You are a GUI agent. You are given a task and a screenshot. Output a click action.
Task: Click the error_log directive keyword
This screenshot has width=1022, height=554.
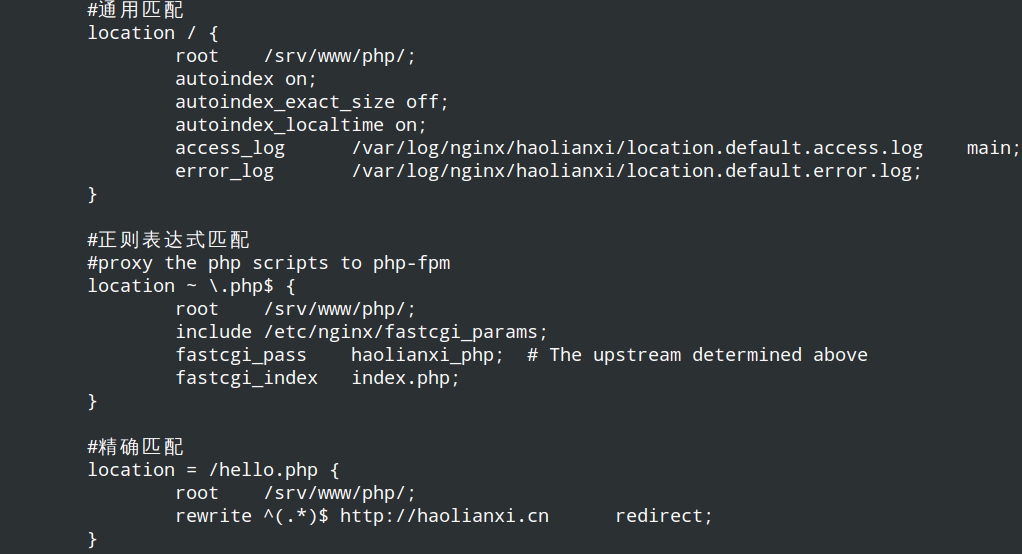coord(225,171)
